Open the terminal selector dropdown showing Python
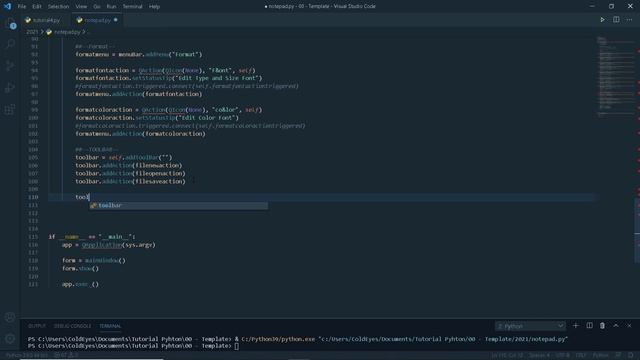This screenshot has width=640, height=360. click(530, 326)
